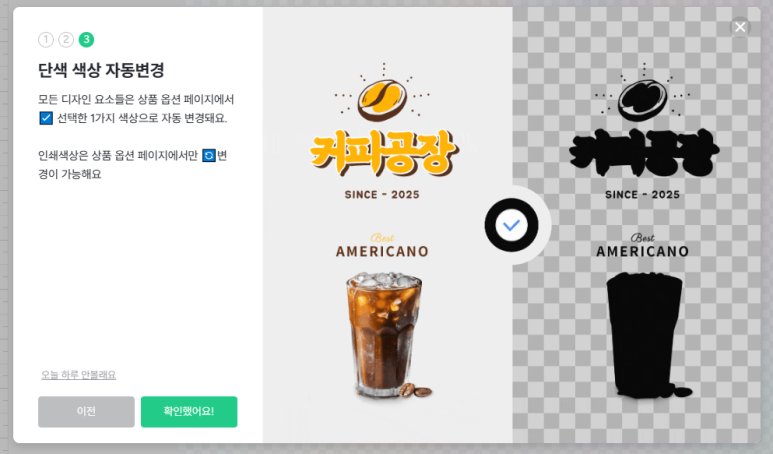Click the blue checkbox icon in description
This screenshot has width=773, height=454.
click(x=46, y=118)
